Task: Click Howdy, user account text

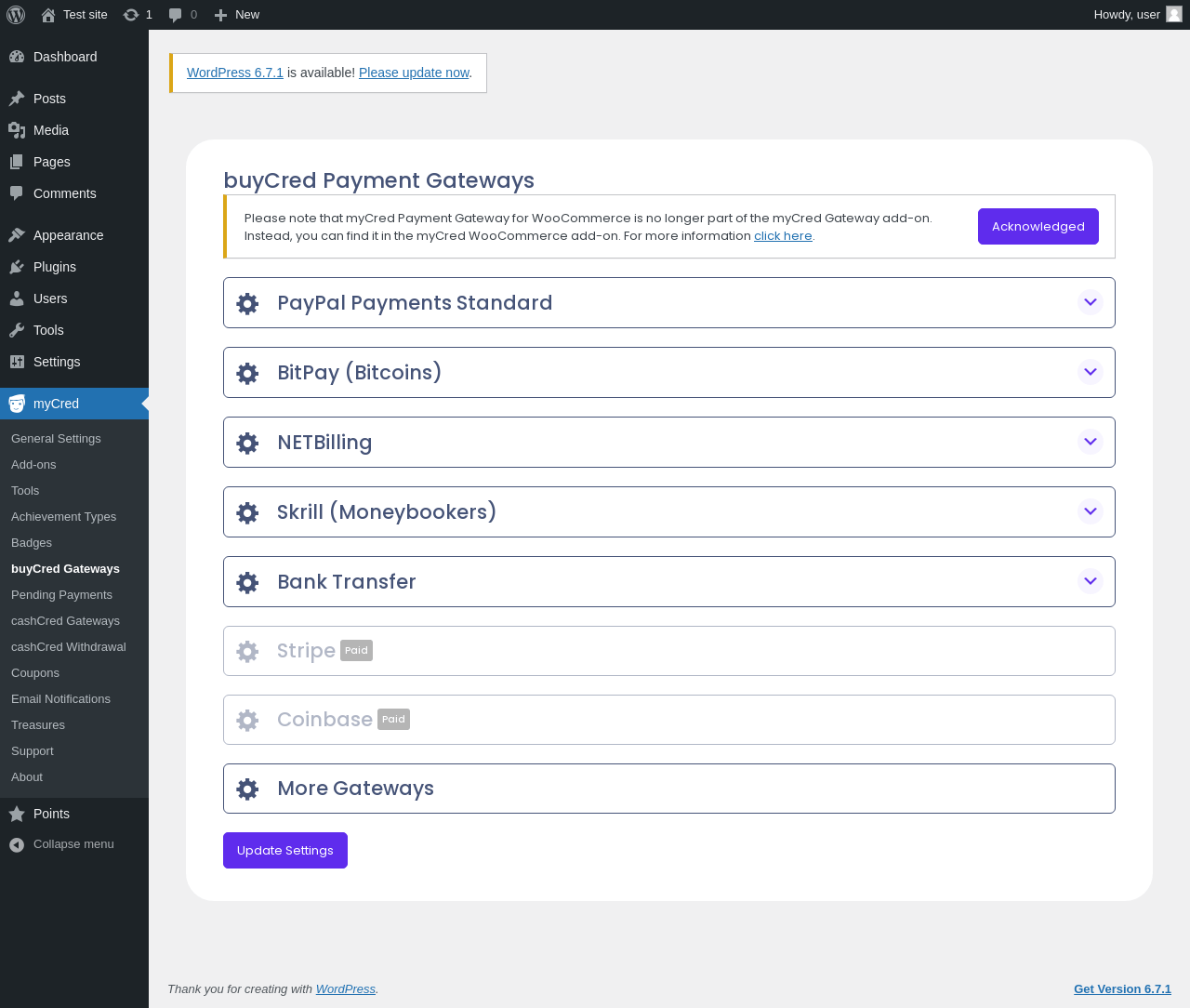Action: pyautogui.click(x=1127, y=15)
